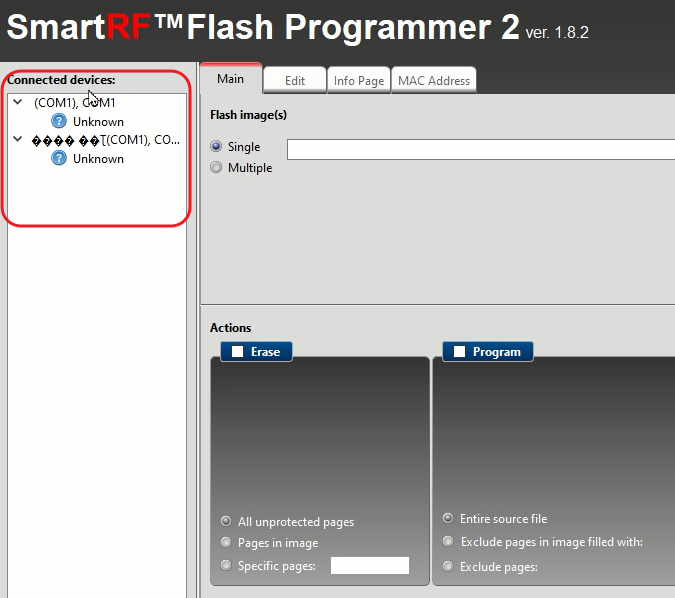The width and height of the screenshot is (675, 598).
Task: Click the Specific pages input field
Action: point(370,565)
